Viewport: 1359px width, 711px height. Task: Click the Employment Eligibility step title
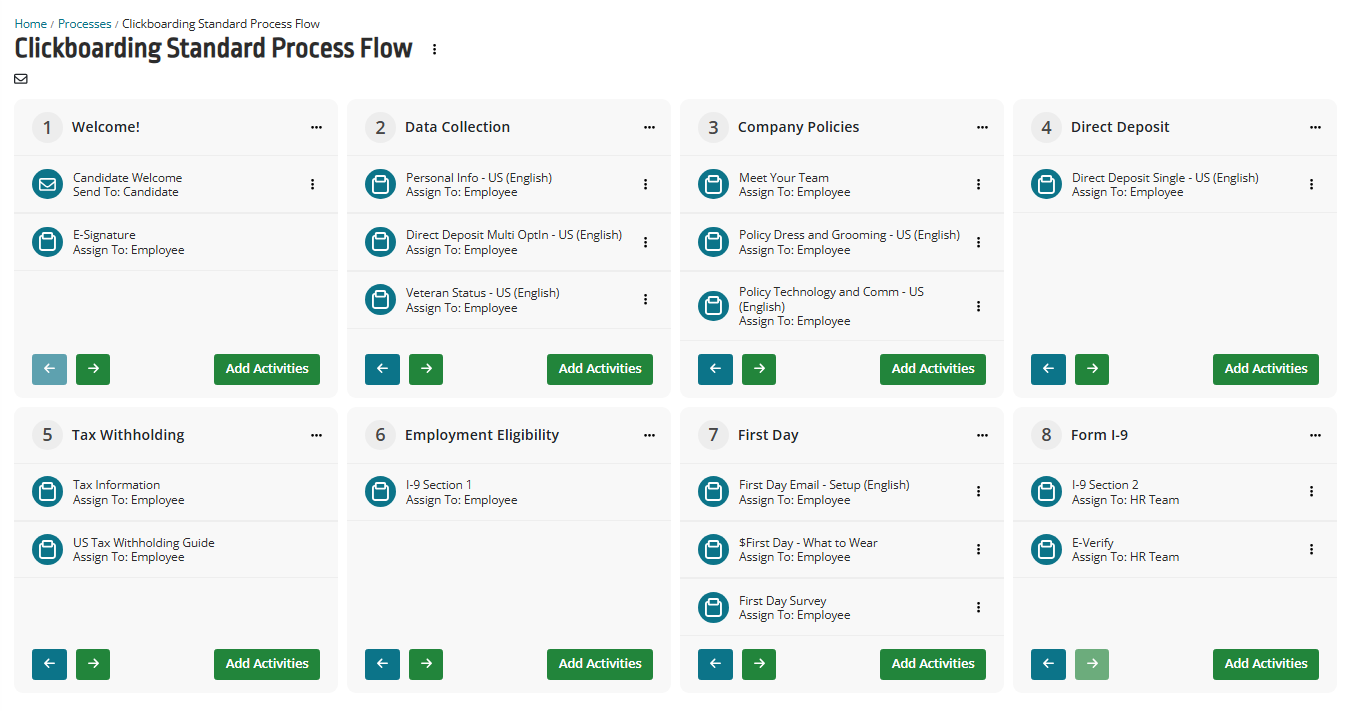[x=482, y=435]
